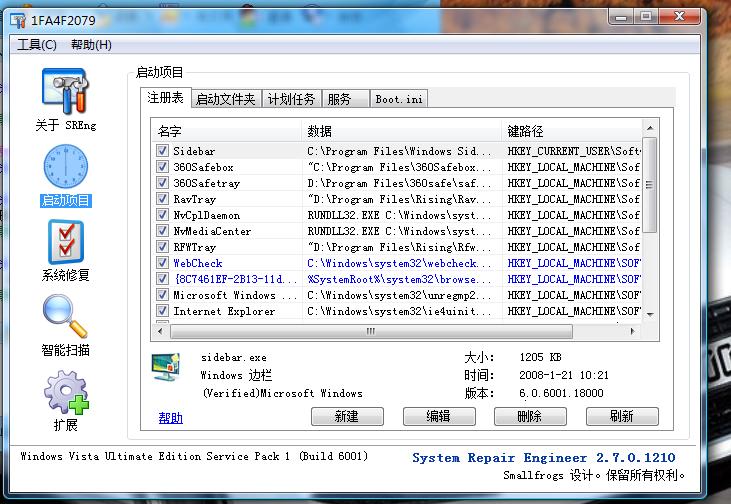Uncheck the {8C7461EF-2B13-11d... entry
731x504 pixels.
point(162,278)
